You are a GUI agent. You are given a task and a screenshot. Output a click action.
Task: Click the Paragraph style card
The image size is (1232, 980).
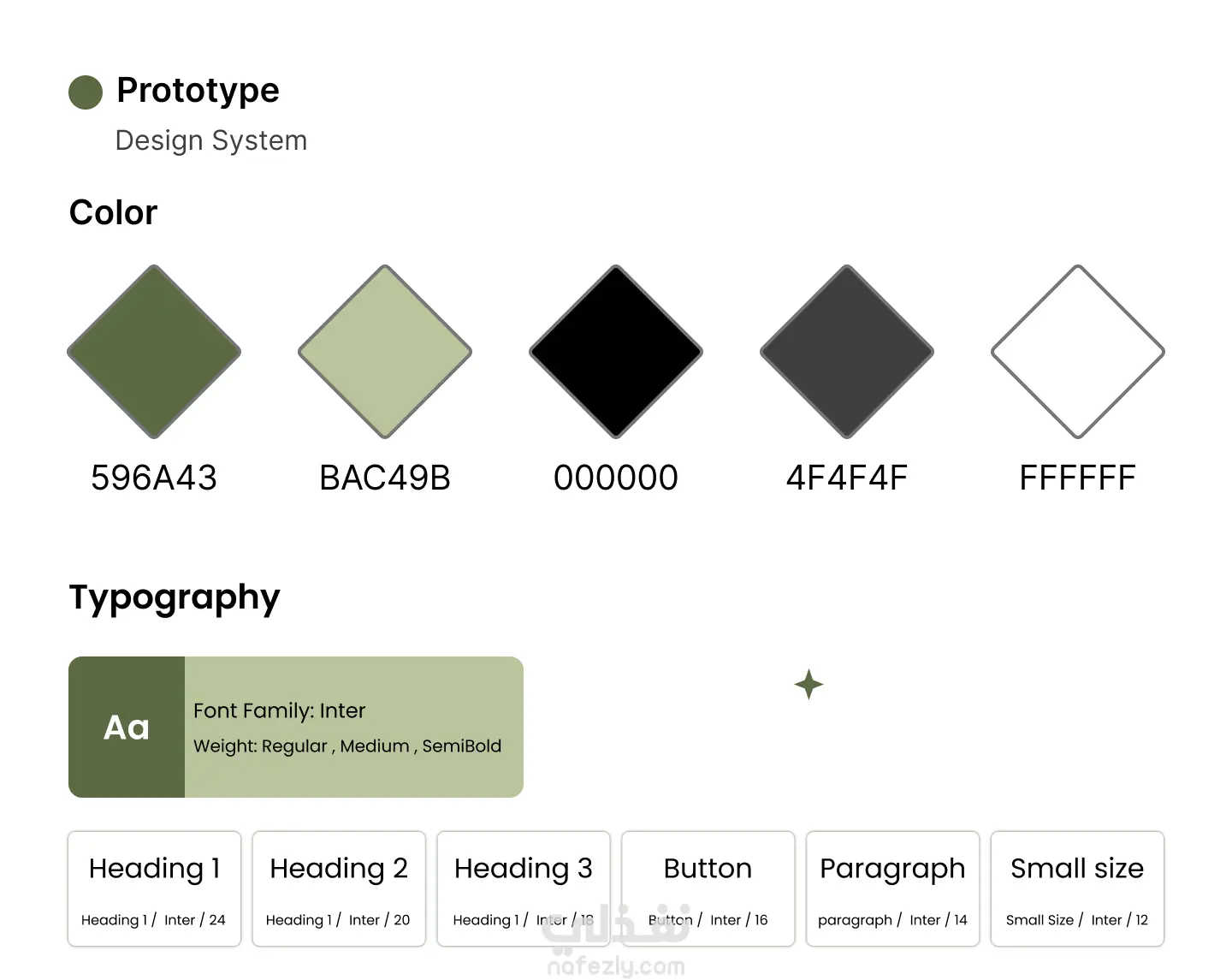pyautogui.click(x=892, y=888)
